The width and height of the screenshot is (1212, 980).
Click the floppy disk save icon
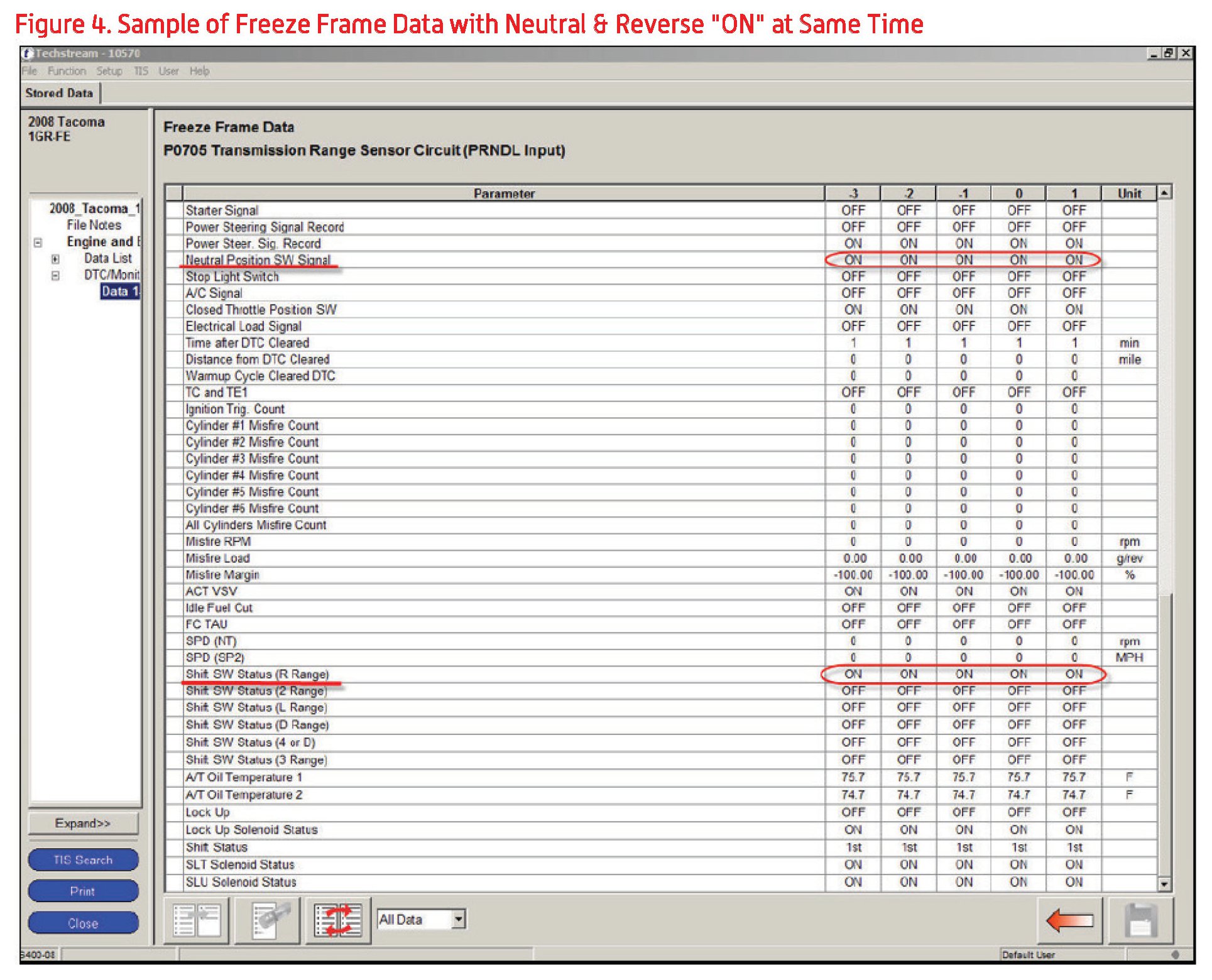point(1140,922)
